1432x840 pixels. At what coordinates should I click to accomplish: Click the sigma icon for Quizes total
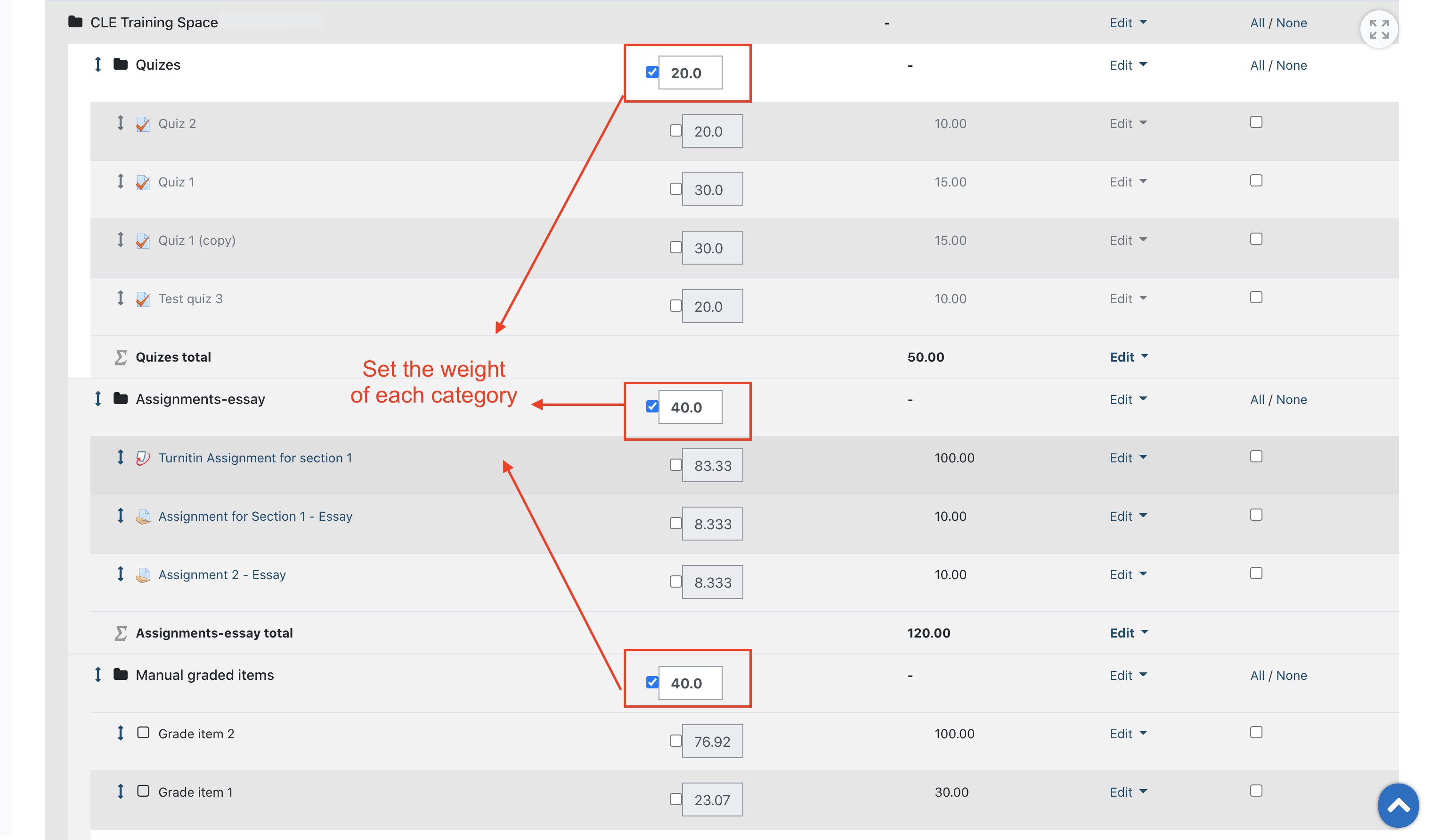point(121,357)
